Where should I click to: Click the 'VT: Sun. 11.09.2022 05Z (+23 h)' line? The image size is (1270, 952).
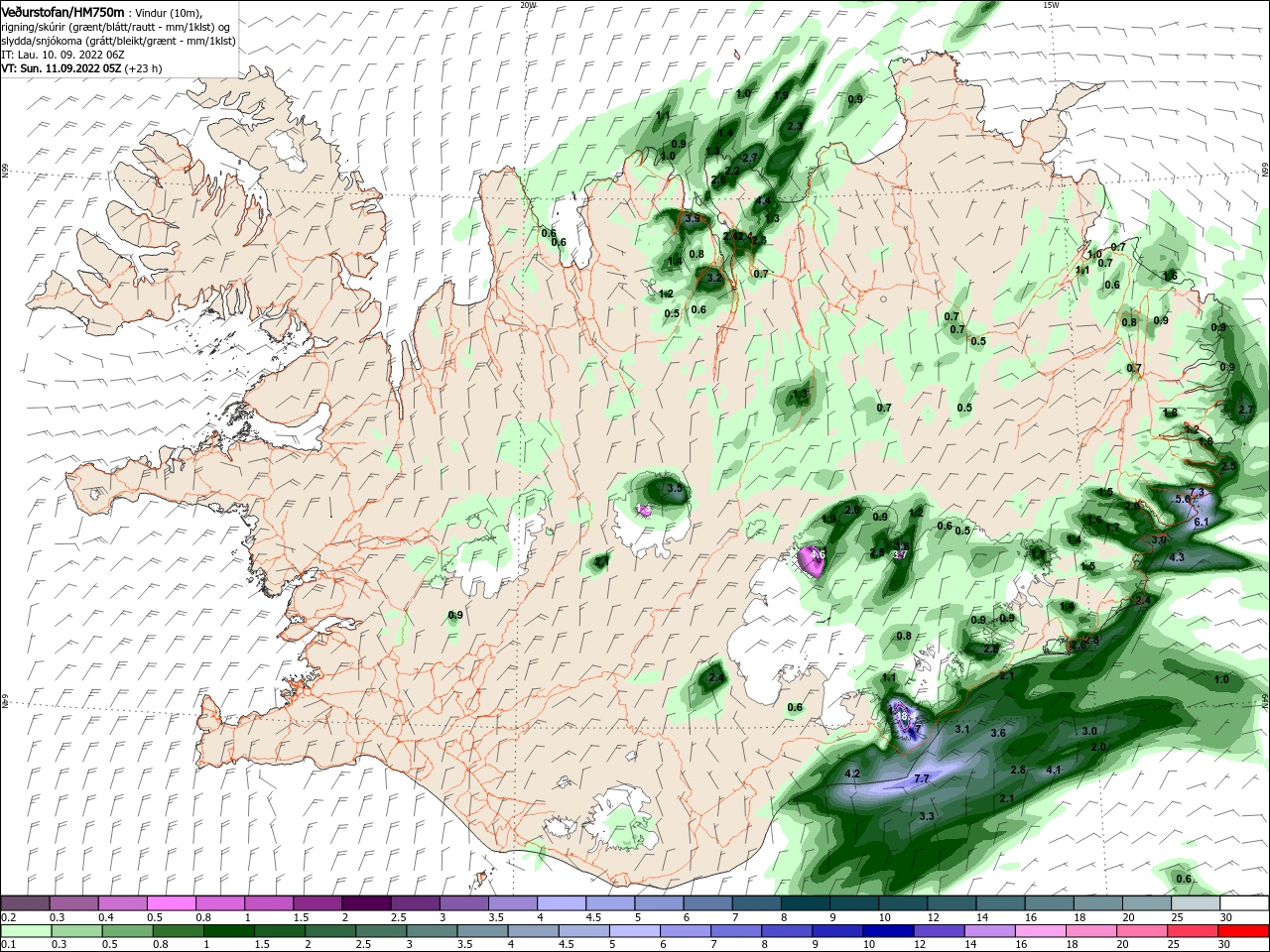[x=81, y=68]
